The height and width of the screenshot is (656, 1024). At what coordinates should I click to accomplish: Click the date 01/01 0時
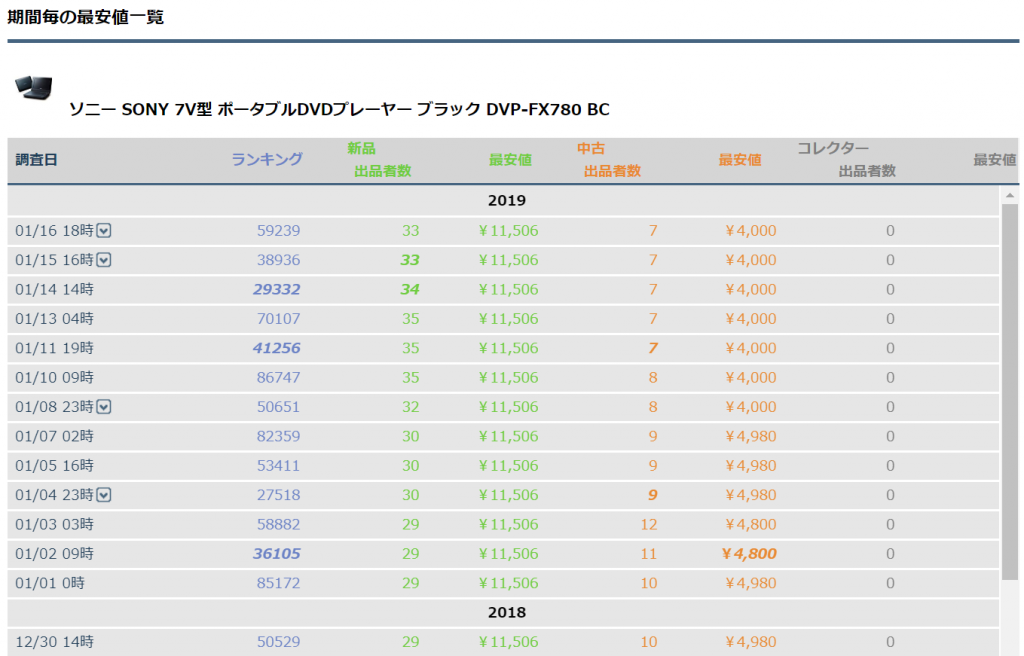click(x=50, y=583)
